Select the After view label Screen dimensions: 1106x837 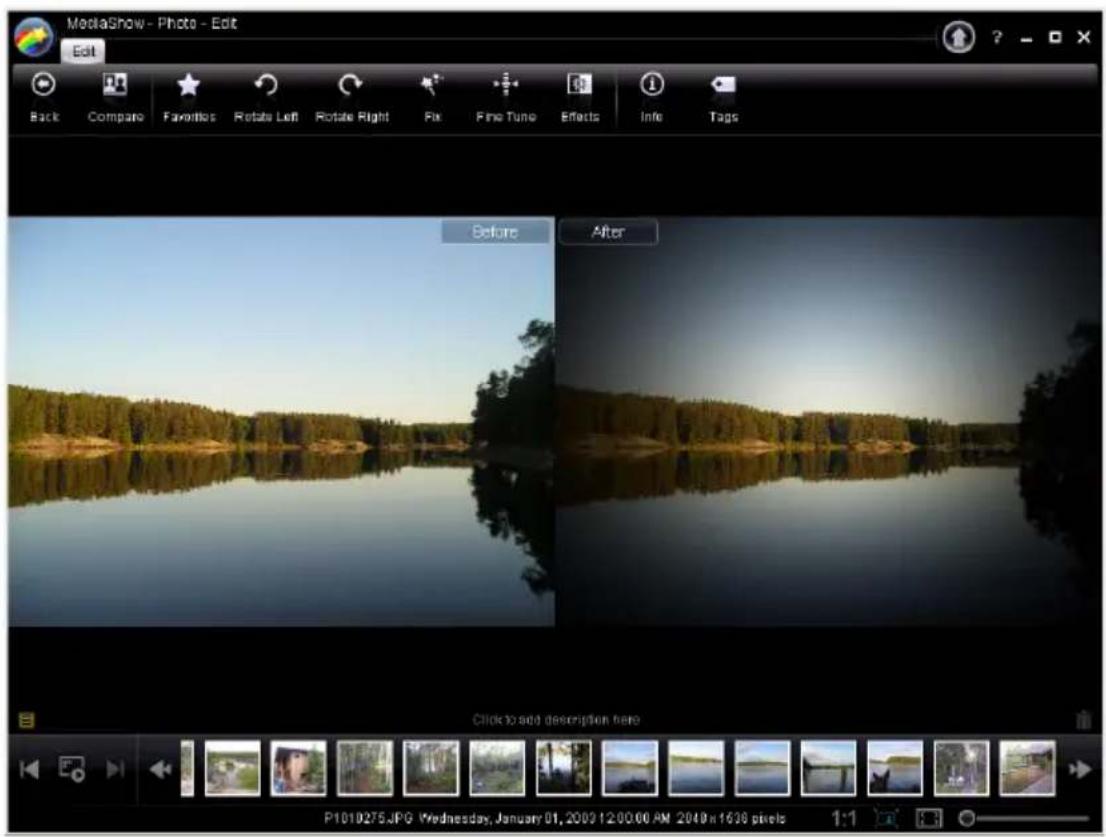point(608,232)
